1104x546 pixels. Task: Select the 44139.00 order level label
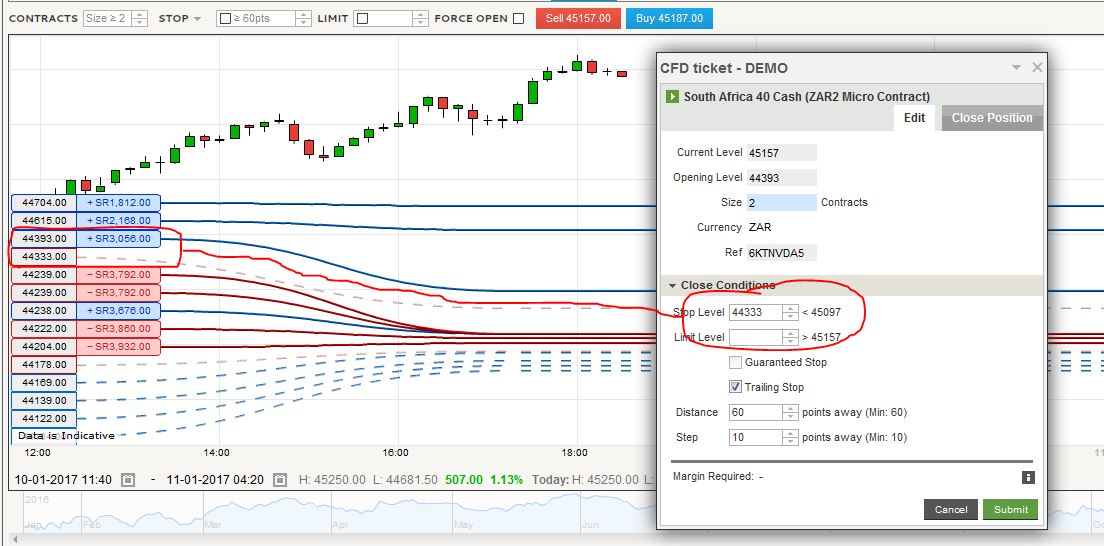click(44, 400)
